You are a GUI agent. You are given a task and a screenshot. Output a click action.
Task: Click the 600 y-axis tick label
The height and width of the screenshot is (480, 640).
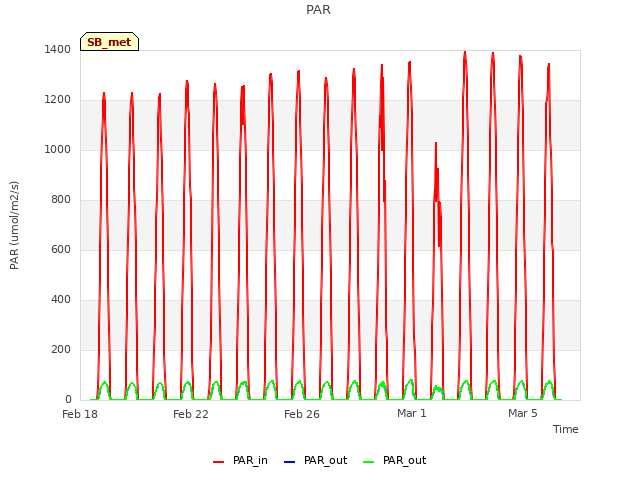tap(61, 249)
